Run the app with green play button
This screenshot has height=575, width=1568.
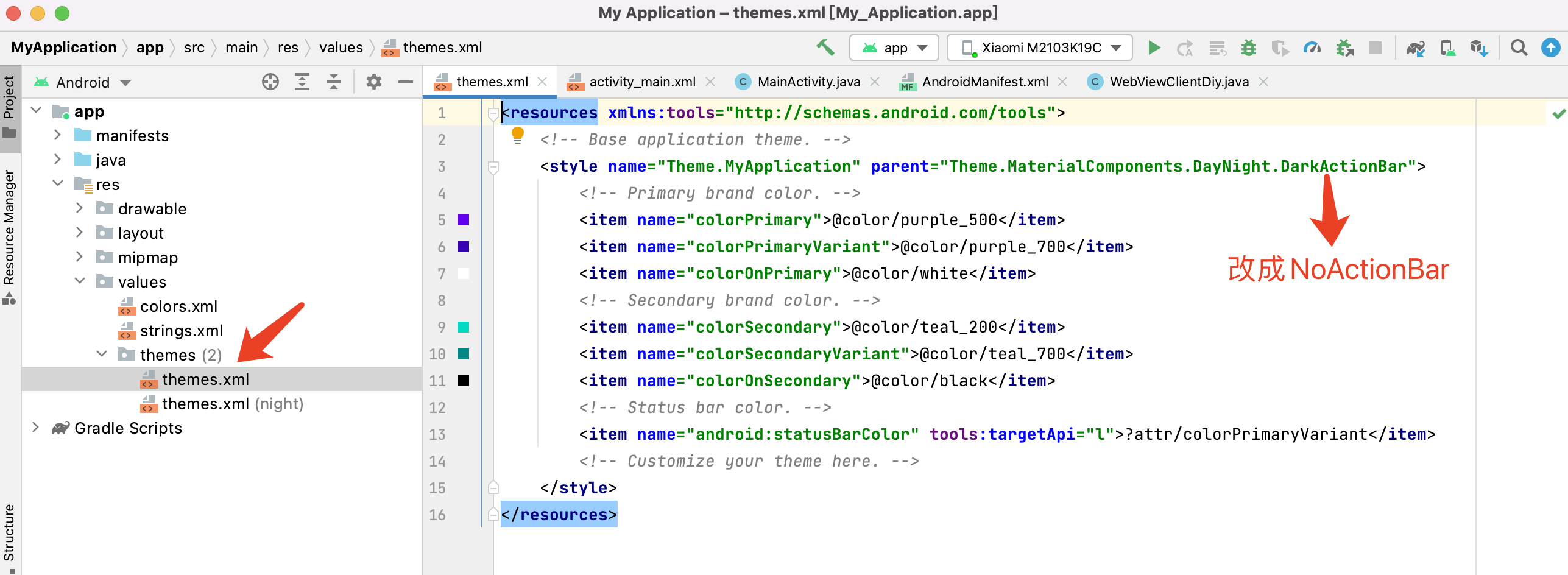coord(1153,48)
